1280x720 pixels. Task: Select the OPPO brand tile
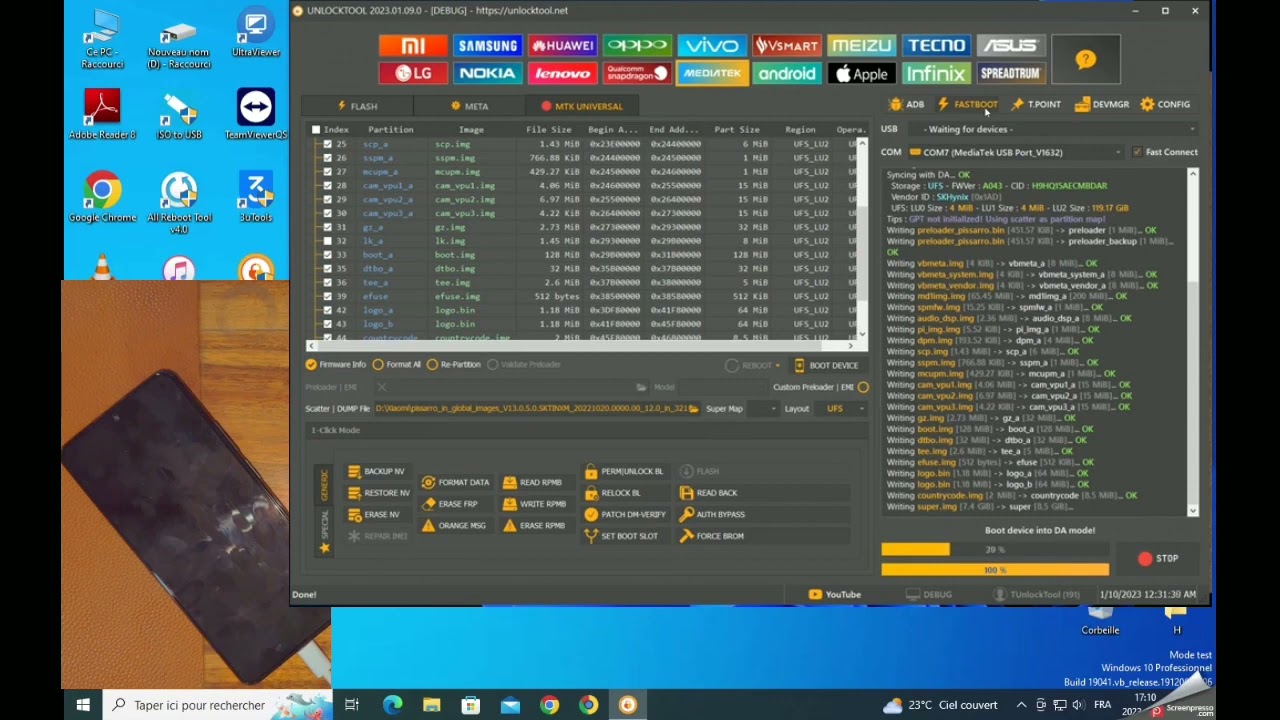point(637,46)
